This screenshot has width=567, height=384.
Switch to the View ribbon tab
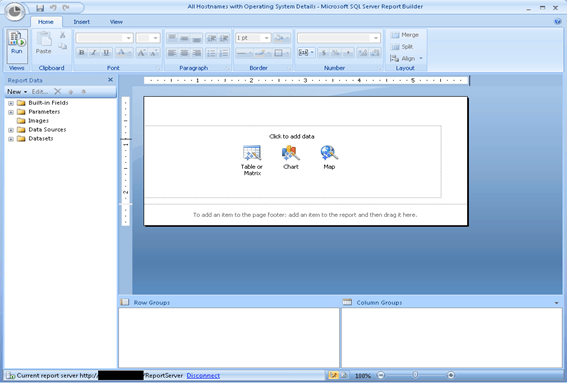(116, 22)
